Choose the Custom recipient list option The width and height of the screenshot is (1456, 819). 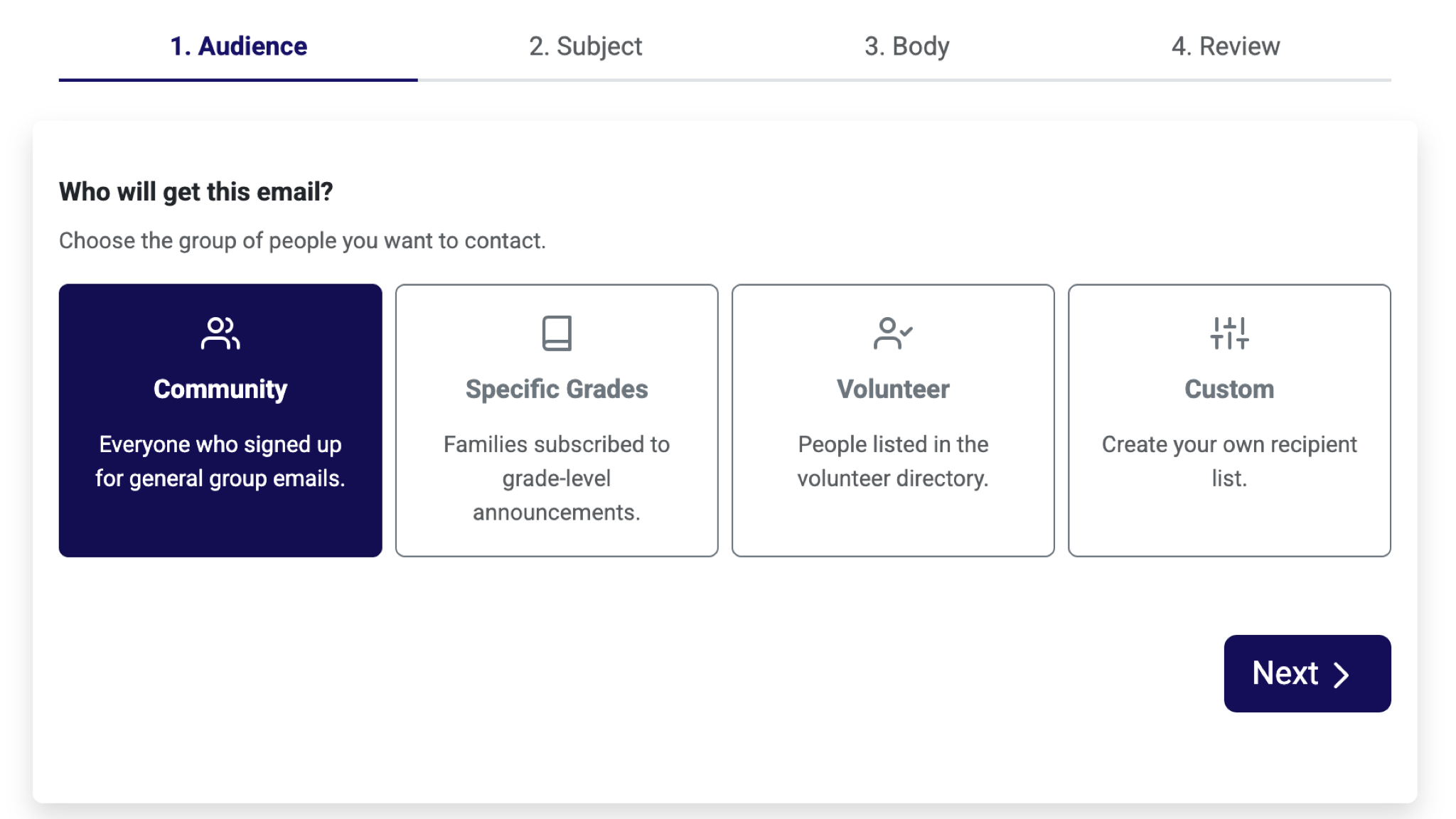click(1229, 419)
